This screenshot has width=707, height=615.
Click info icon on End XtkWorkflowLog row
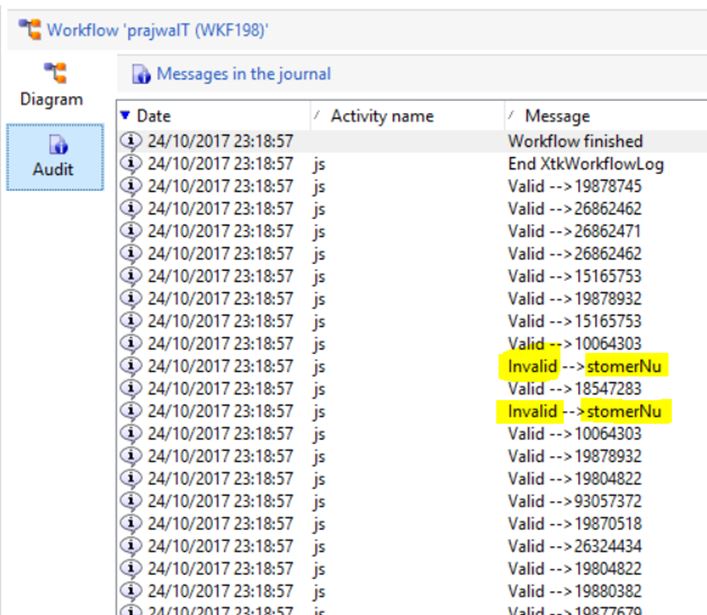[131, 164]
